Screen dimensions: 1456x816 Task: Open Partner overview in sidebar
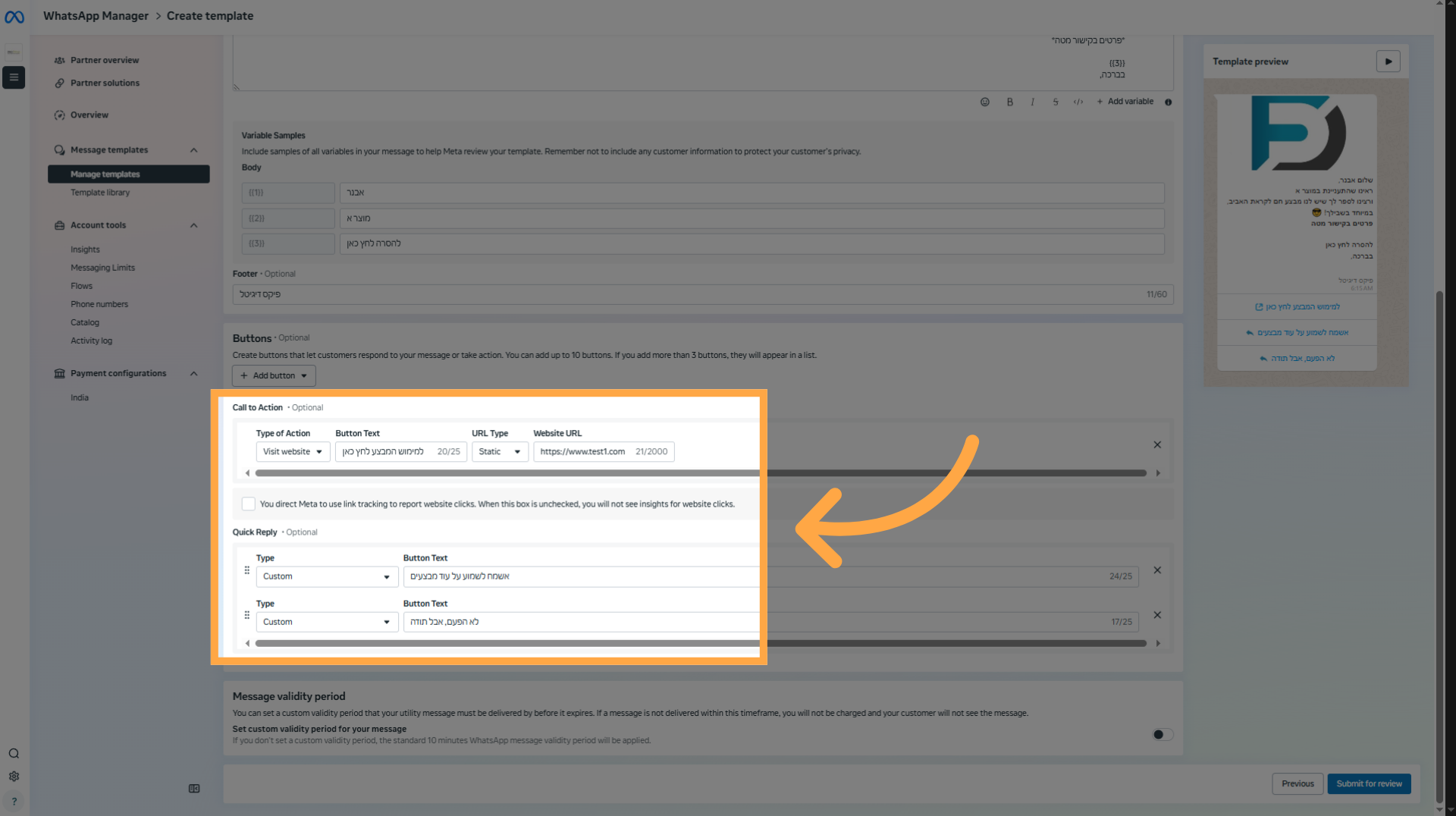click(105, 60)
